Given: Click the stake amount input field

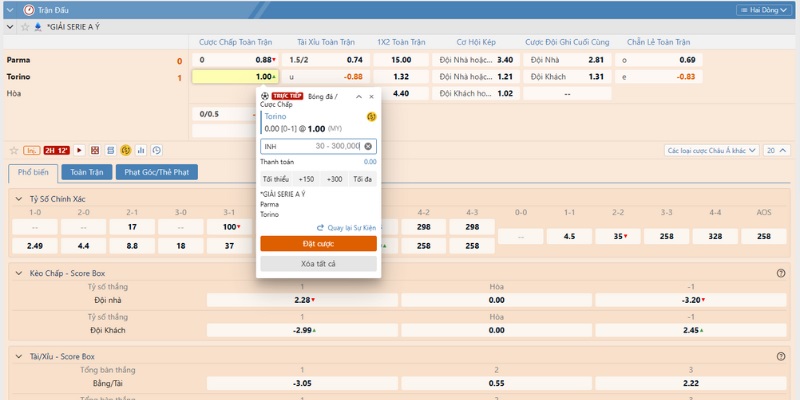Looking at the screenshot, I should (x=310, y=146).
